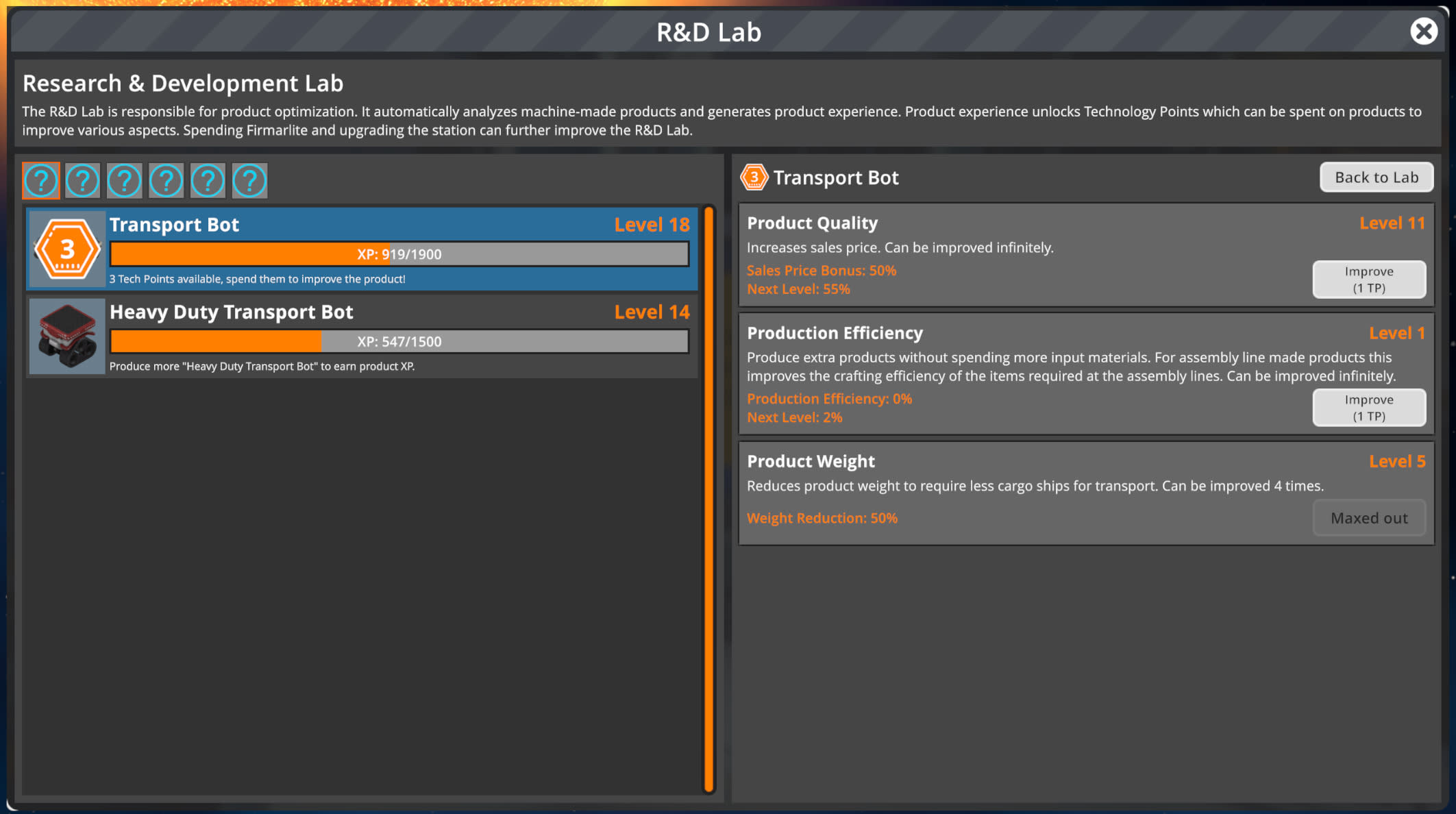The image size is (1456, 814).
Task: Select the second question mark category icon
Action: click(83, 180)
